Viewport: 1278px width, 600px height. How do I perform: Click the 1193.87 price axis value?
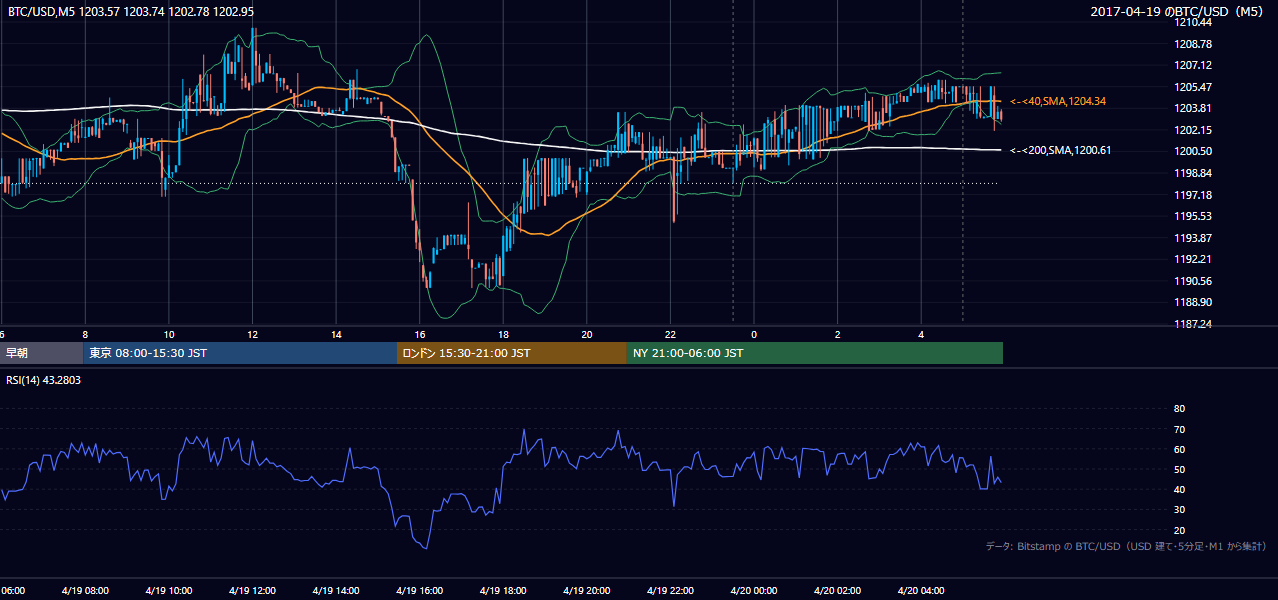click(x=1194, y=238)
